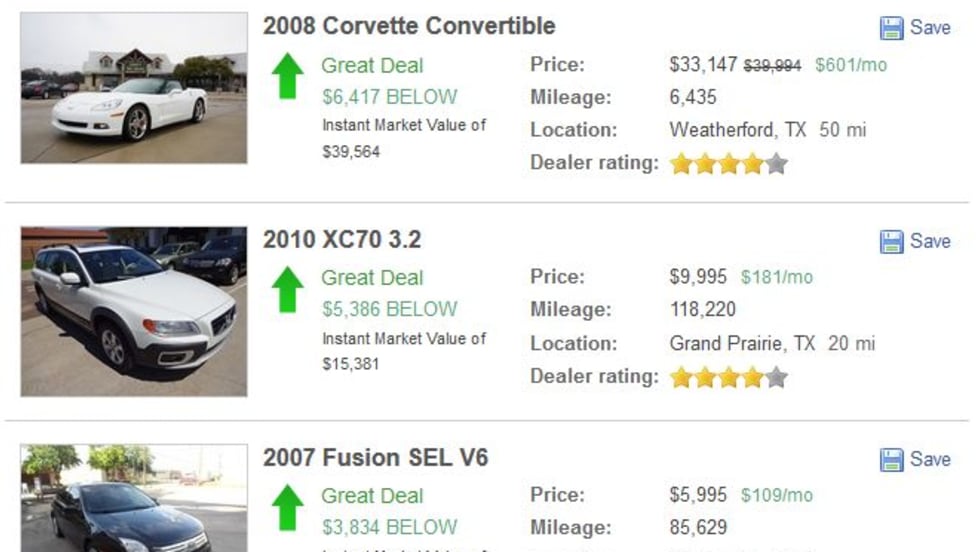View the white Corvette photo thumbnail
This screenshot has height=552, width=980.
tap(134, 88)
